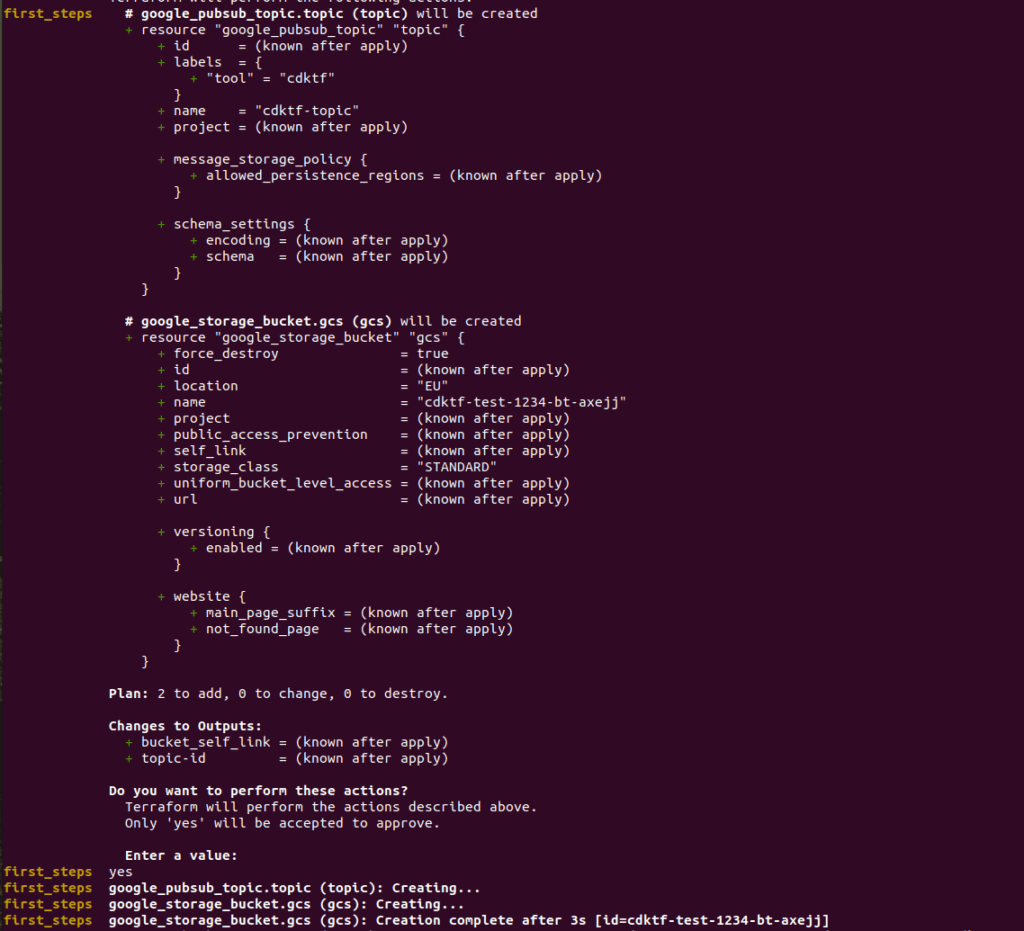Select the 'Do you want to perform these actions?' text
The width and height of the screenshot is (1024, 931).
coord(258,791)
